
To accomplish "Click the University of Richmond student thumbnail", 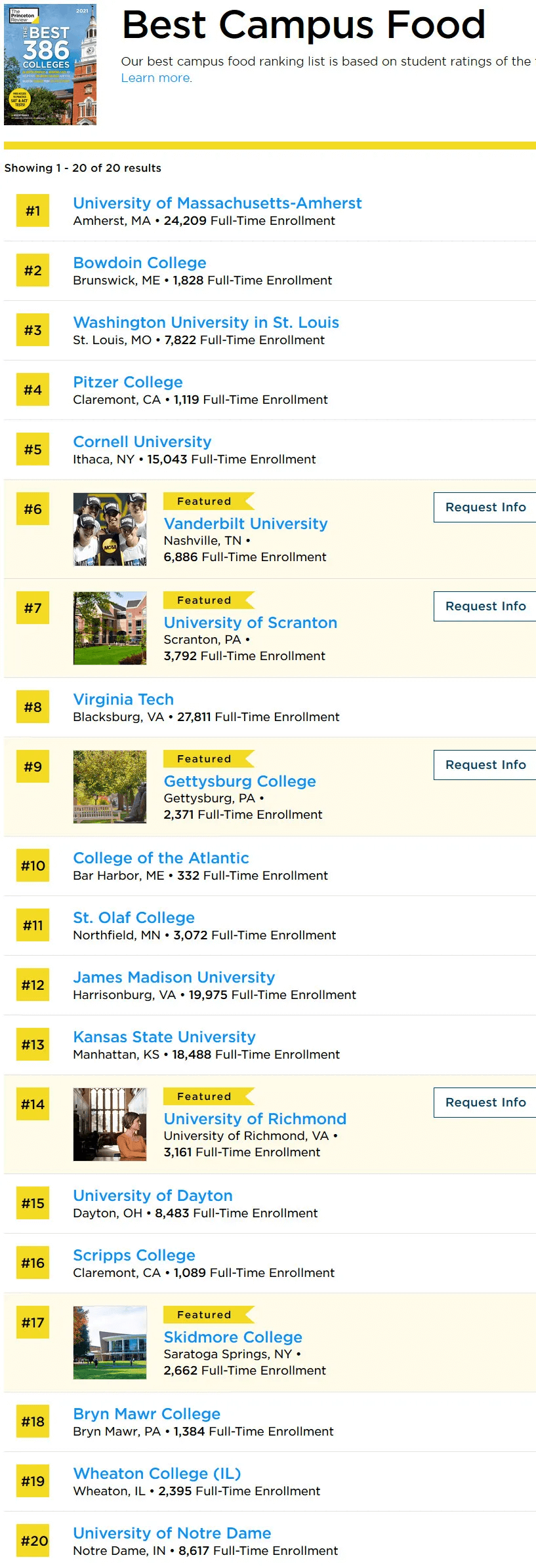I will pos(110,1124).
